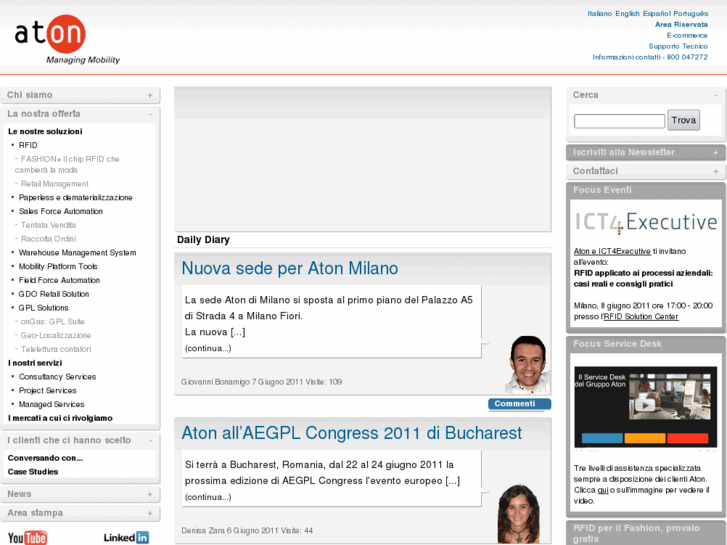Click RFID per il Fashion panel header

[x=645, y=533]
